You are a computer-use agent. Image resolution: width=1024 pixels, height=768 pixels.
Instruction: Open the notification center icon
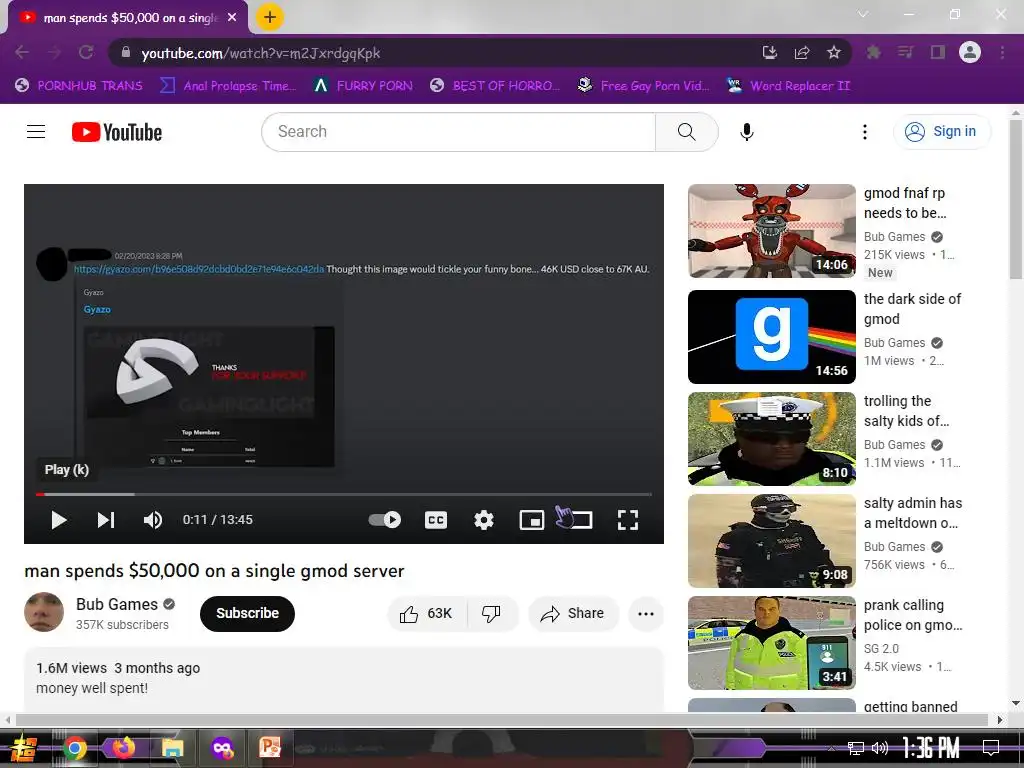coord(991,748)
